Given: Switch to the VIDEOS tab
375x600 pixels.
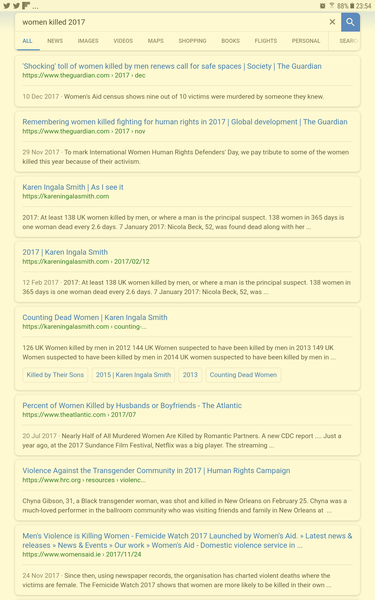Looking at the screenshot, I should (123, 41).
